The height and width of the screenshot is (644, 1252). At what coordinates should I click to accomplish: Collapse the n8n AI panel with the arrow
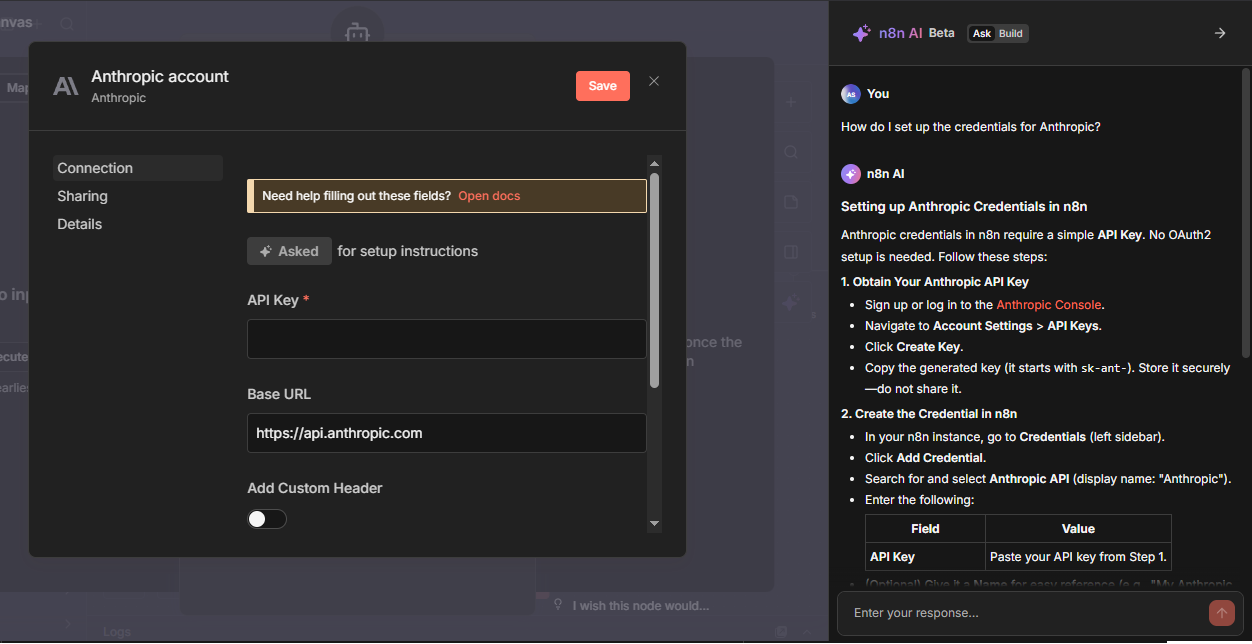coord(1219,33)
